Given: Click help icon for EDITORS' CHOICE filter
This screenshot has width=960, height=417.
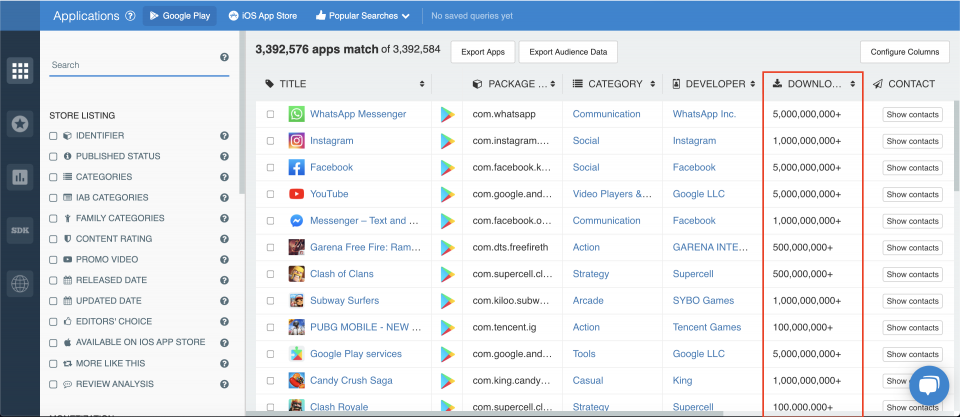Looking at the screenshot, I should click(225, 321).
